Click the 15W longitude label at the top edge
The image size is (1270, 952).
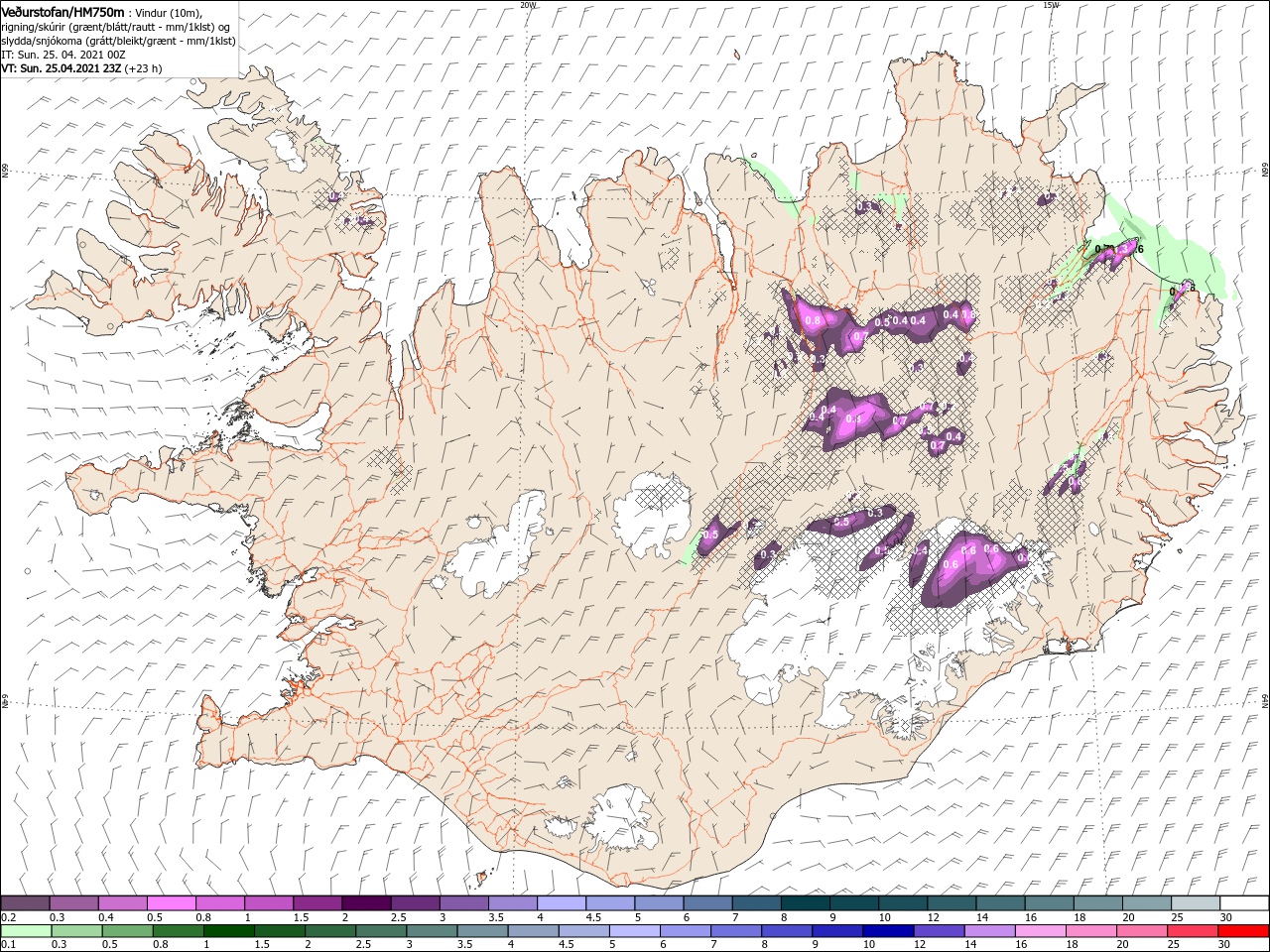[x=1051, y=5]
